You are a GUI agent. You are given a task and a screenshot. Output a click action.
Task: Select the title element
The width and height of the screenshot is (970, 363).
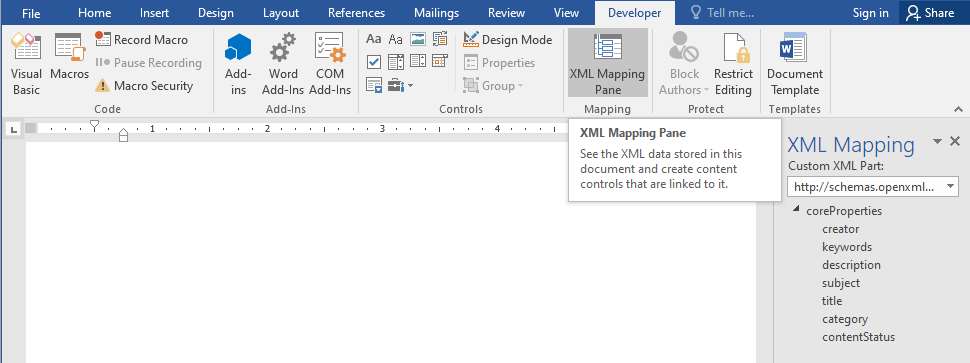coord(832,301)
